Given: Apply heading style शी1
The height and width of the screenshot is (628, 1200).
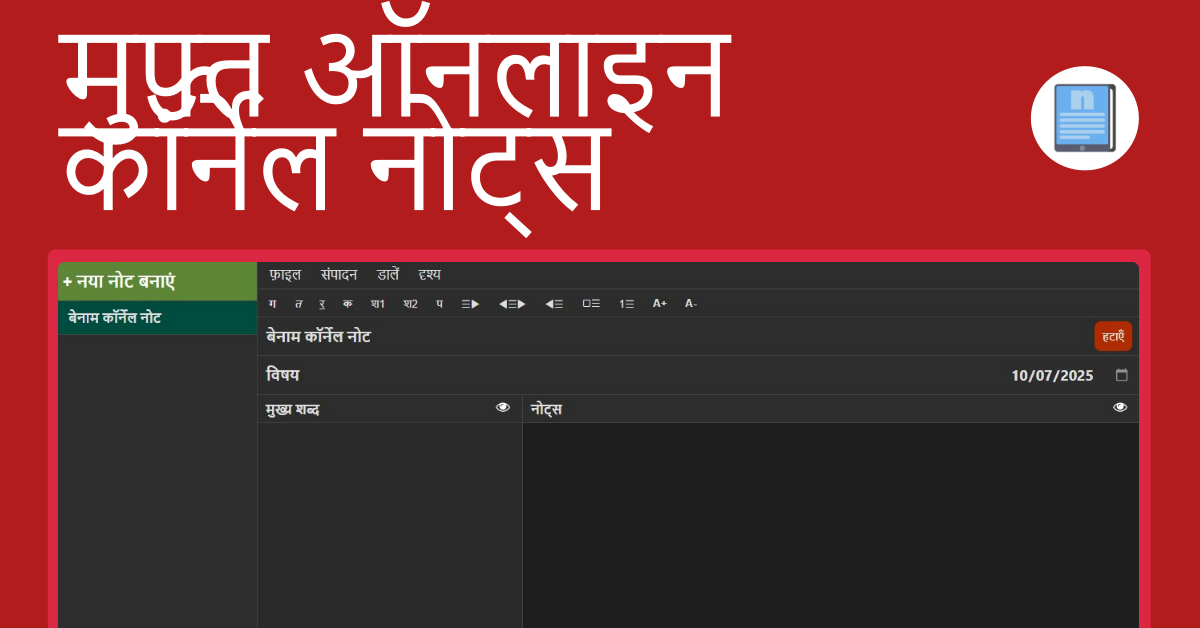Looking at the screenshot, I should point(377,303).
